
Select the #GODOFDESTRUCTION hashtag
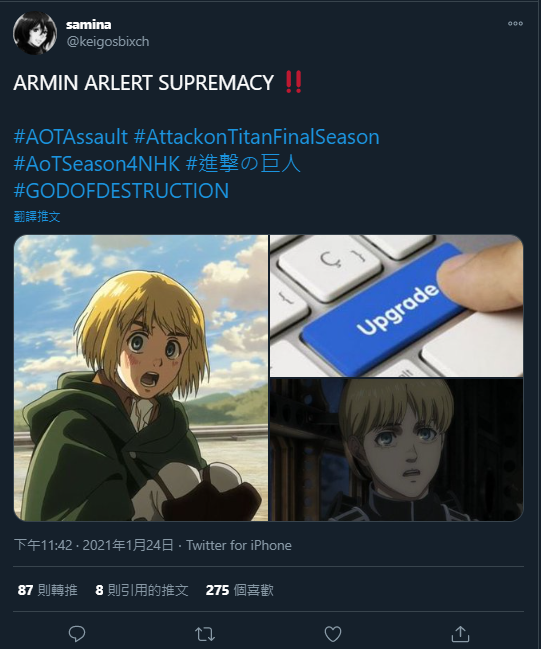(x=121, y=191)
